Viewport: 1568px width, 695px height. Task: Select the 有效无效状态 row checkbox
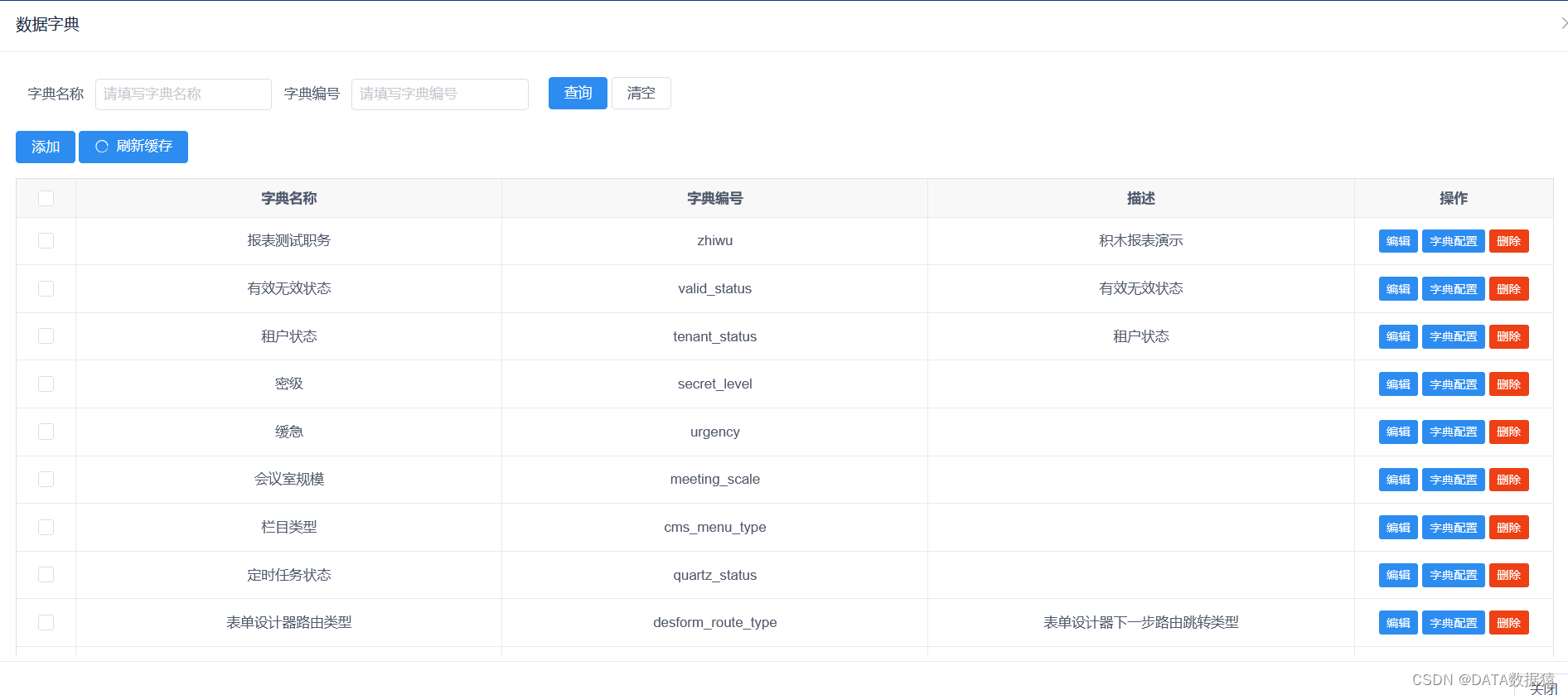(46, 288)
